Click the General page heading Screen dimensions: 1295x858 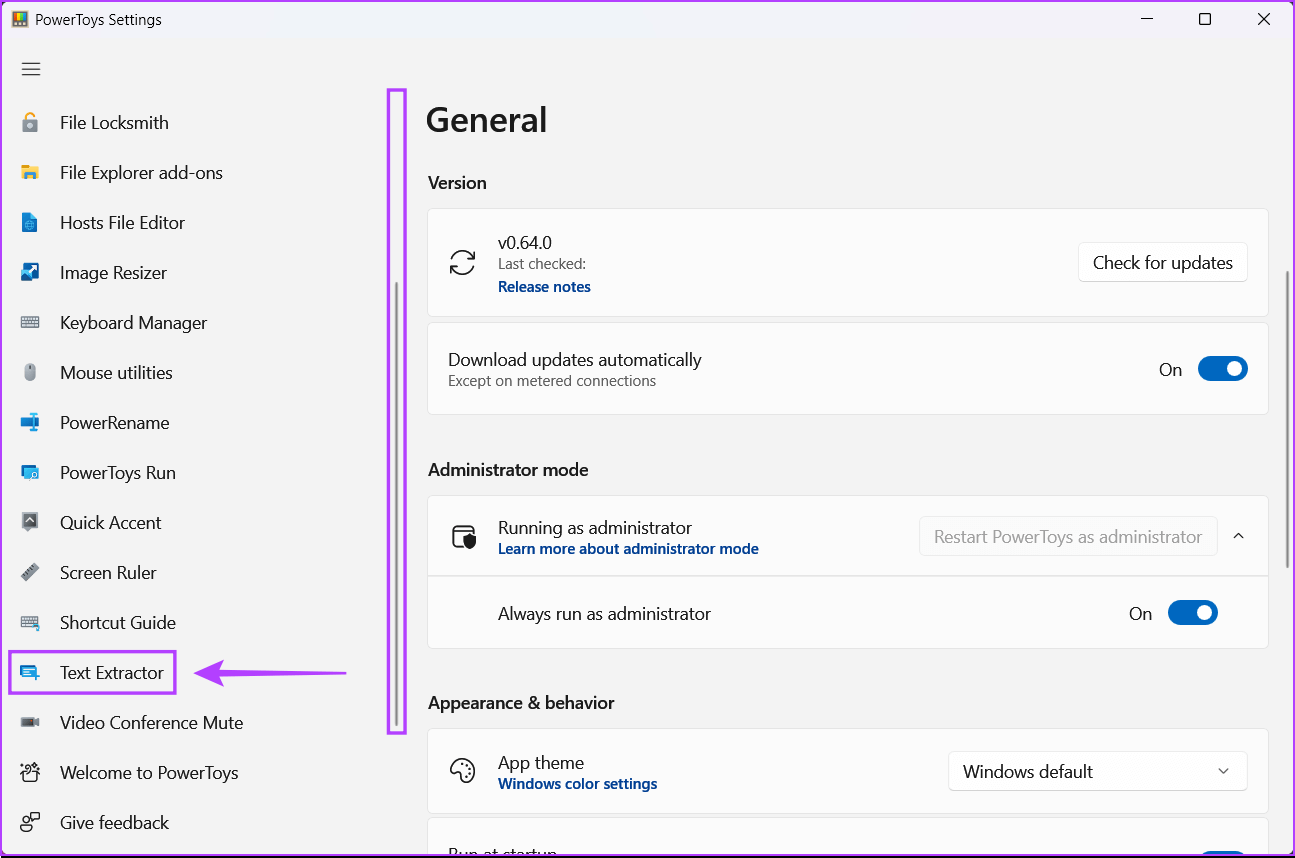click(486, 120)
